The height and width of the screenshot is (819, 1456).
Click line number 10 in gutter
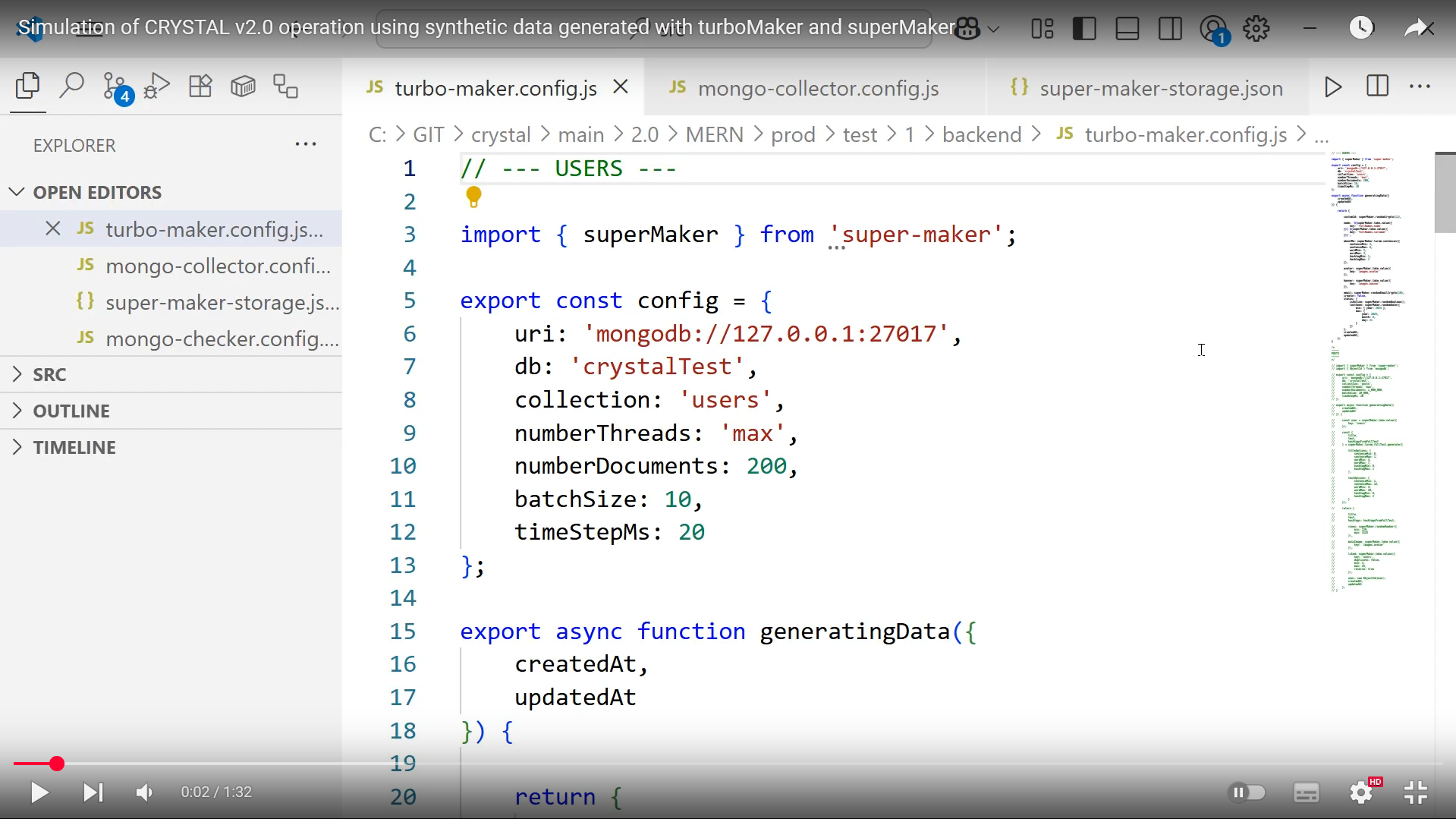coord(403,466)
